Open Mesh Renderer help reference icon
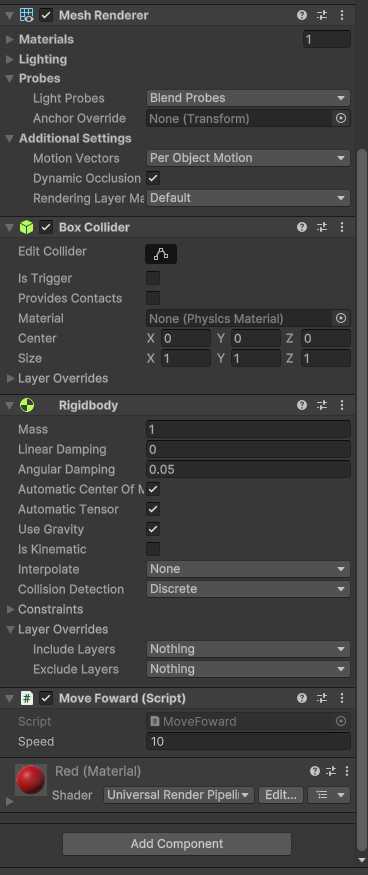The width and height of the screenshot is (368, 875). [302, 15]
